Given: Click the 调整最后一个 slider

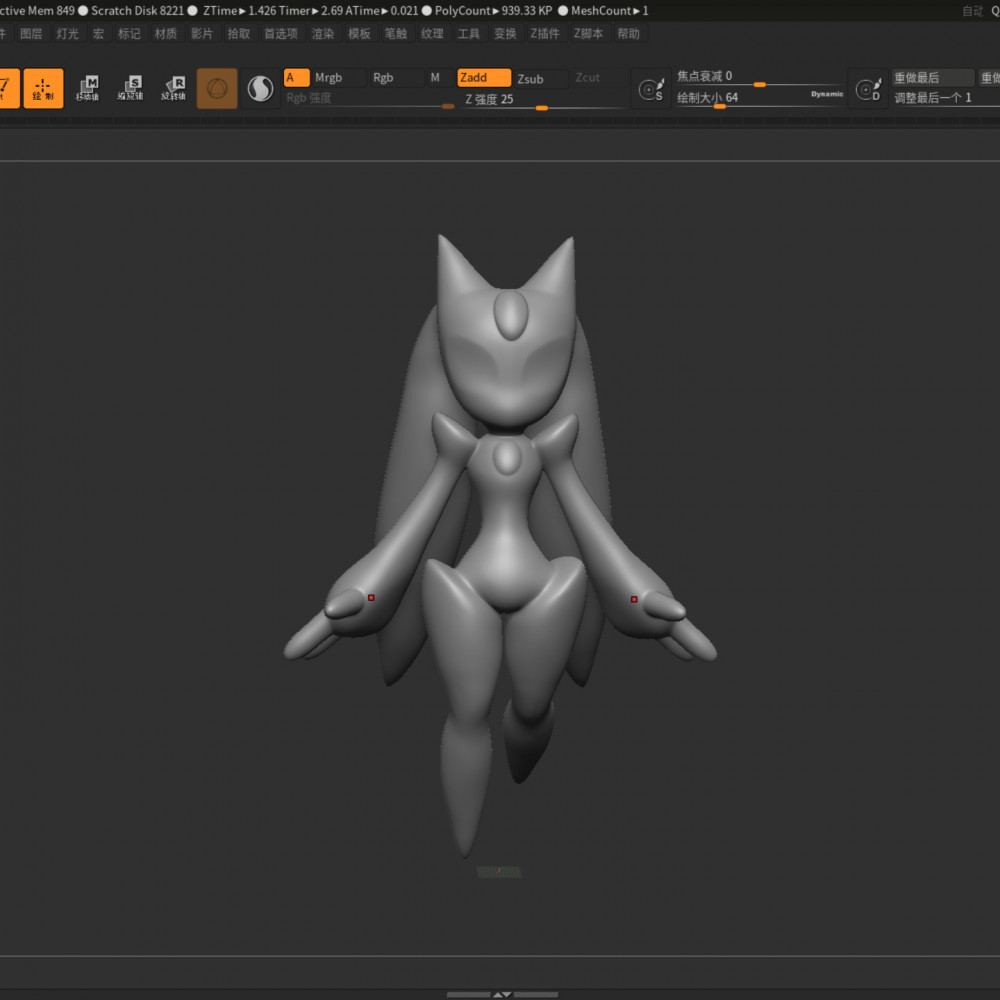Looking at the screenshot, I should pos(946,98).
